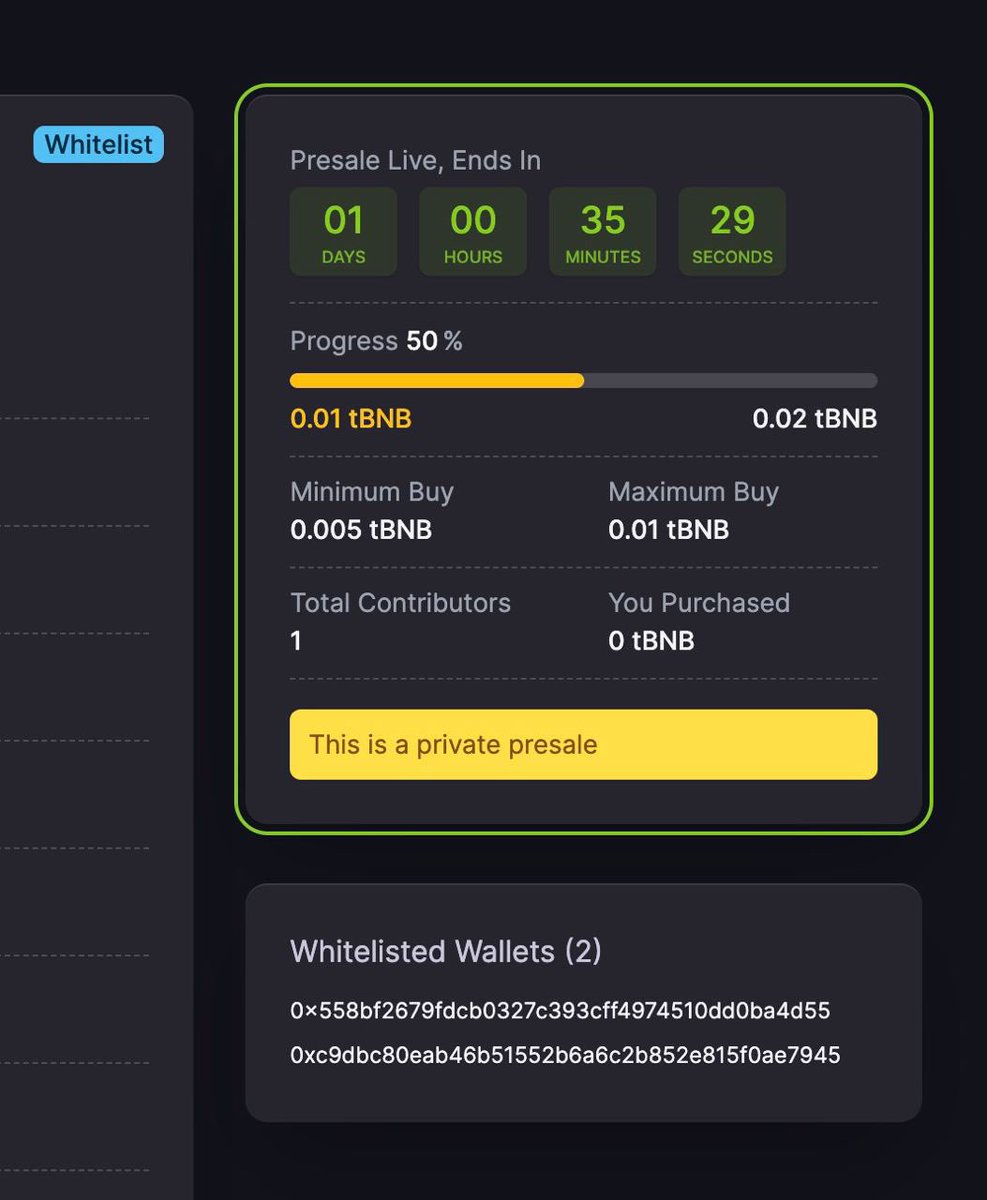The width and height of the screenshot is (987, 1200).
Task: Click the 'This is a private presale' banner
Action: (x=583, y=744)
